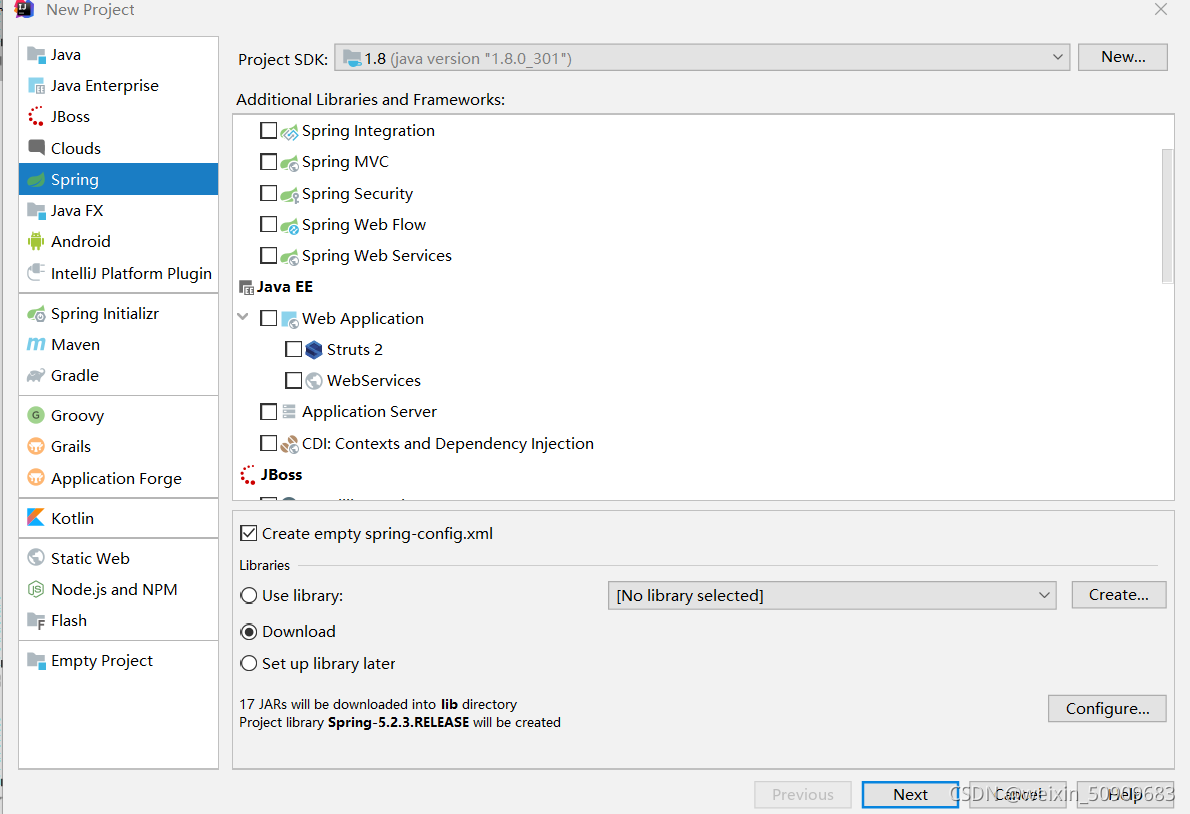1190x814 pixels.
Task: Close the New Project dialog
Action: [1160, 9]
